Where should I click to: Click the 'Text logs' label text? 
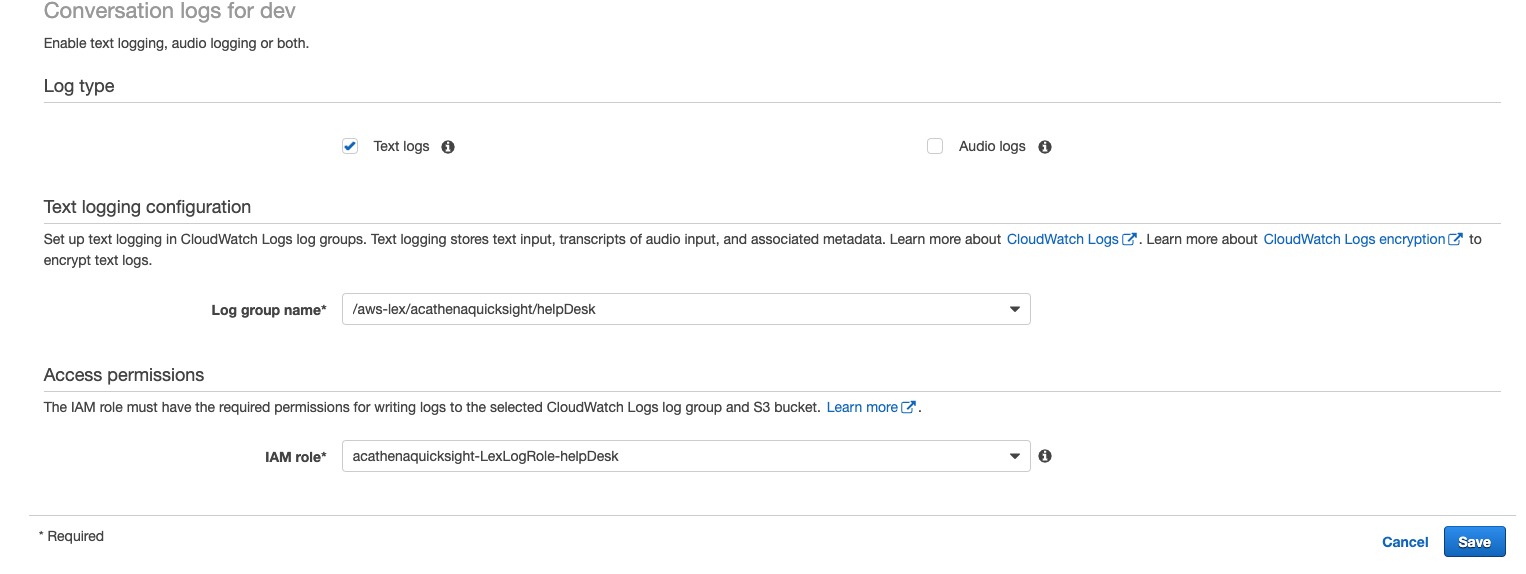pyautogui.click(x=401, y=147)
